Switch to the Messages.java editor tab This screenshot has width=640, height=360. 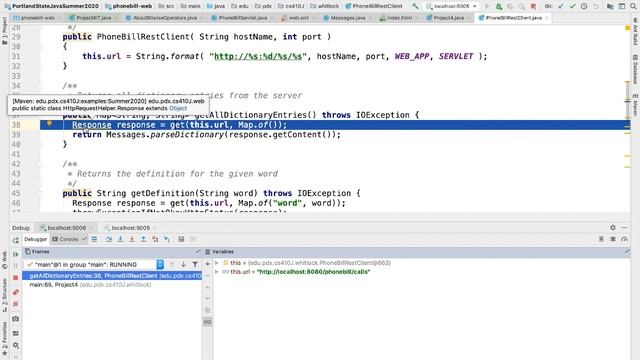click(348, 18)
